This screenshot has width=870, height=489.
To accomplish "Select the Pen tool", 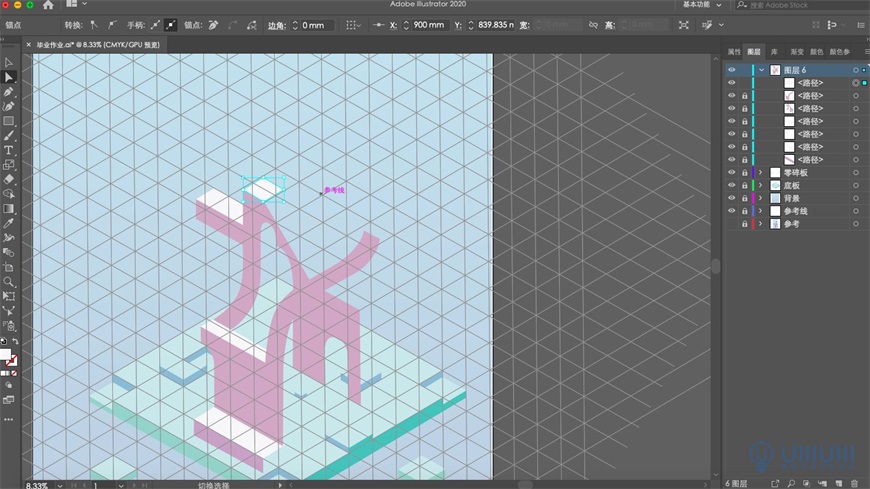I will pos(8,92).
